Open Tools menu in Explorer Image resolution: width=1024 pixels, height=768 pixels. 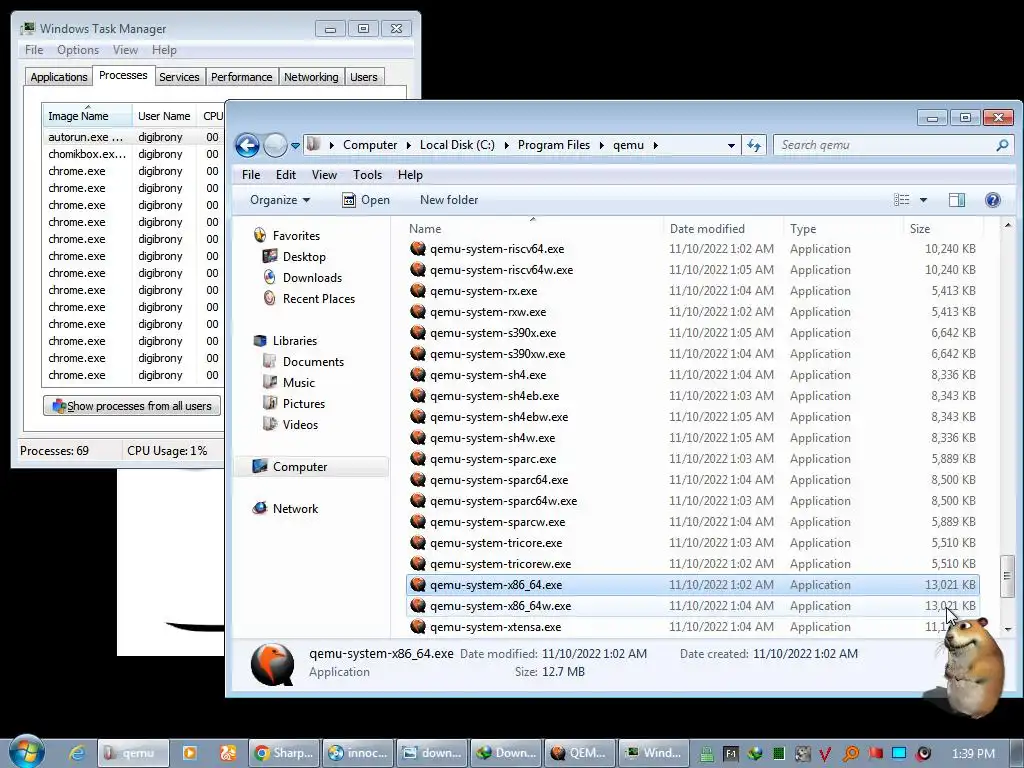(367, 175)
